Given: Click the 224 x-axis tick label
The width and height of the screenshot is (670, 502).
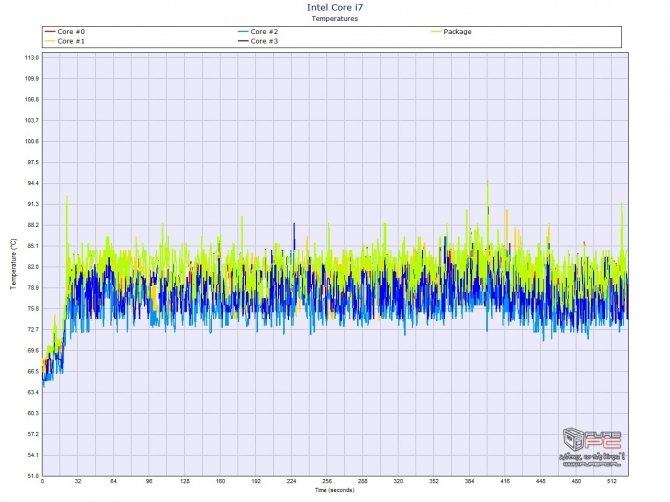Looking at the screenshot, I should click(291, 481).
